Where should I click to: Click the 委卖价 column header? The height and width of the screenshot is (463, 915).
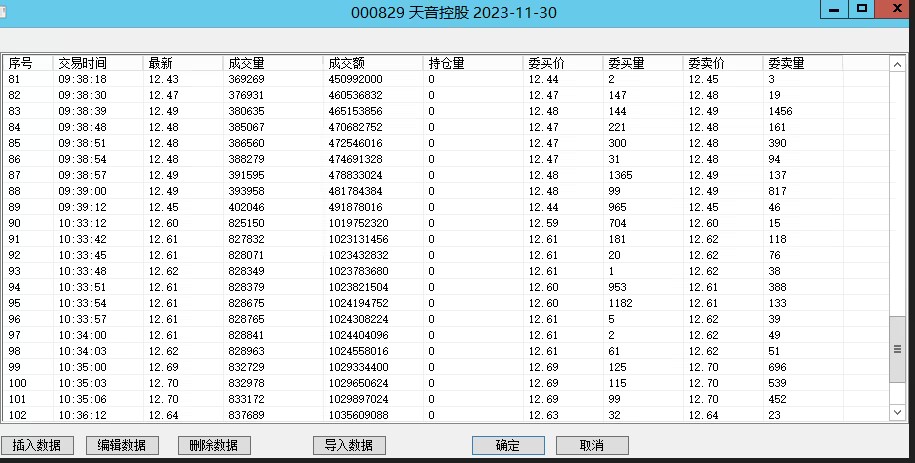coord(723,63)
